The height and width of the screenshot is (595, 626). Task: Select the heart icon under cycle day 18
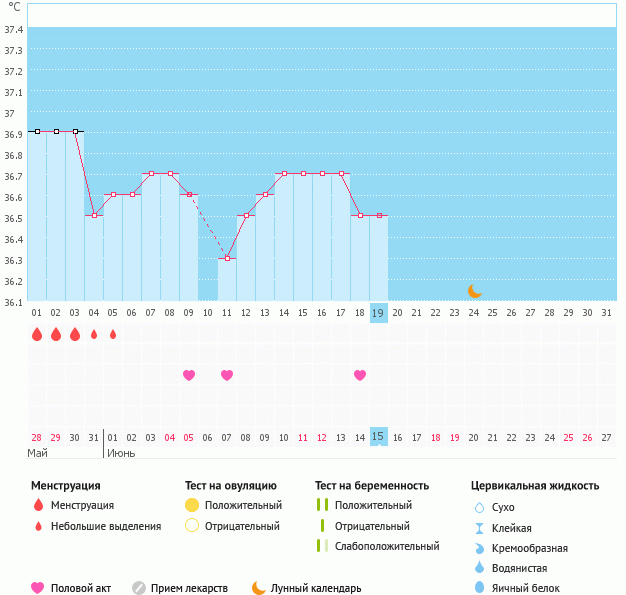coord(360,375)
